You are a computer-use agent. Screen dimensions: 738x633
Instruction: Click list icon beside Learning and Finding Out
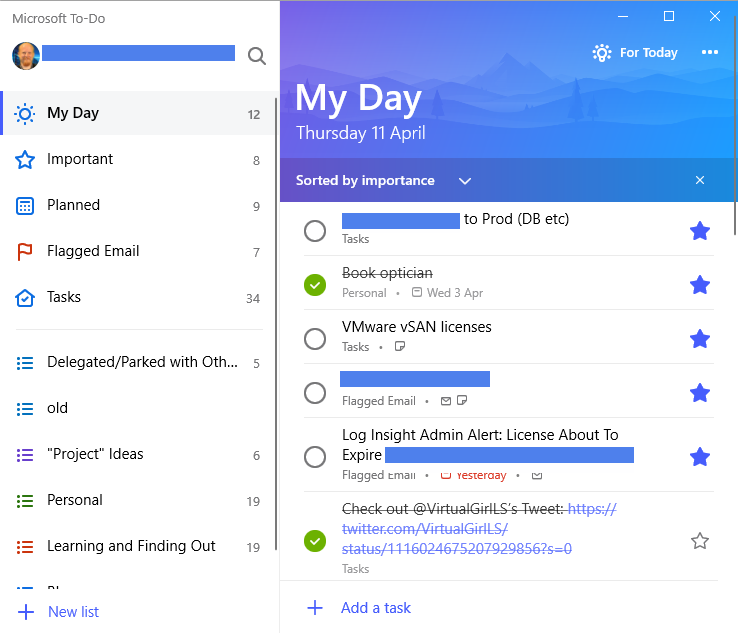pos(25,547)
